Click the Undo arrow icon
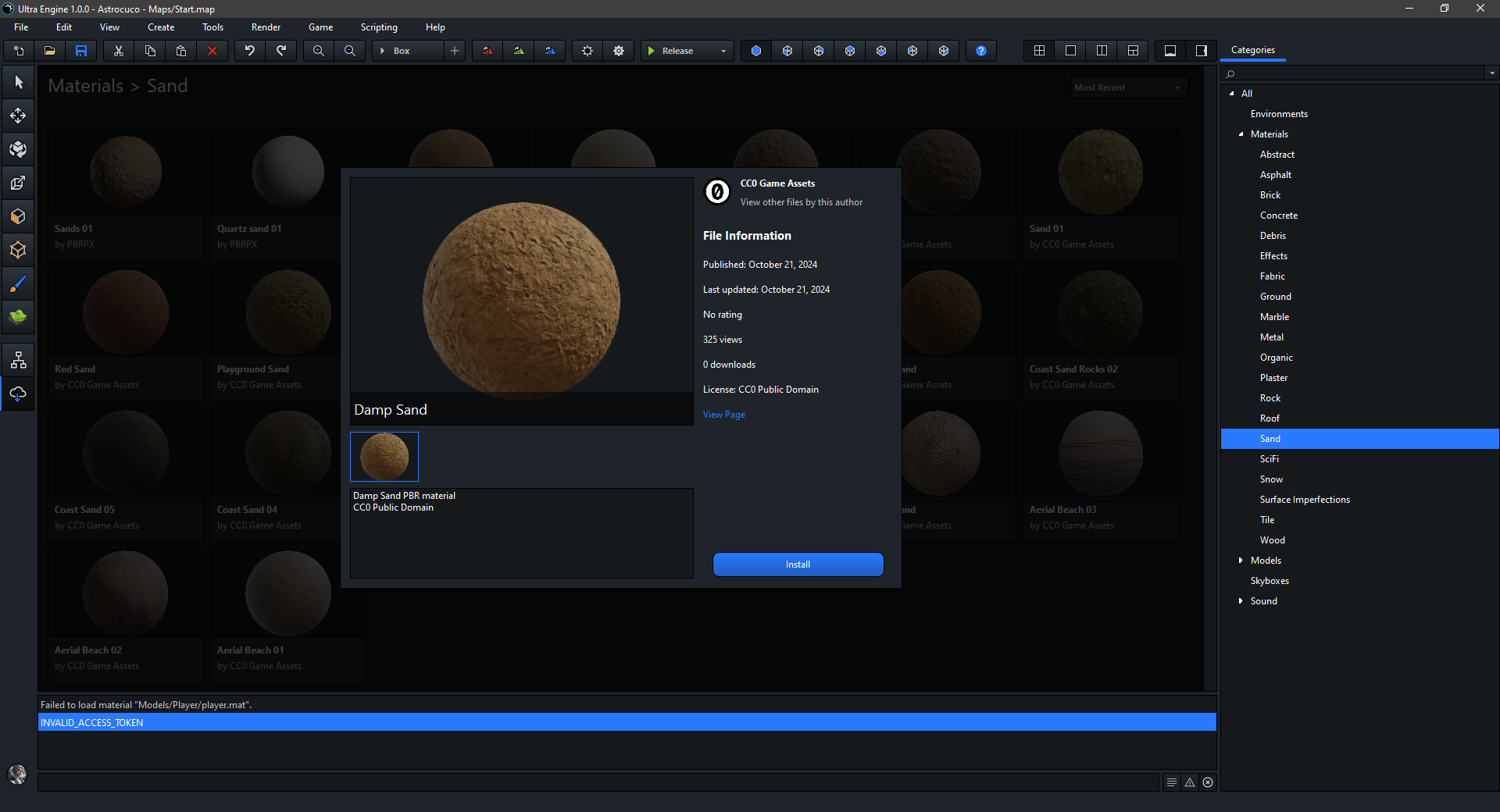1500x812 pixels. pyautogui.click(x=250, y=51)
